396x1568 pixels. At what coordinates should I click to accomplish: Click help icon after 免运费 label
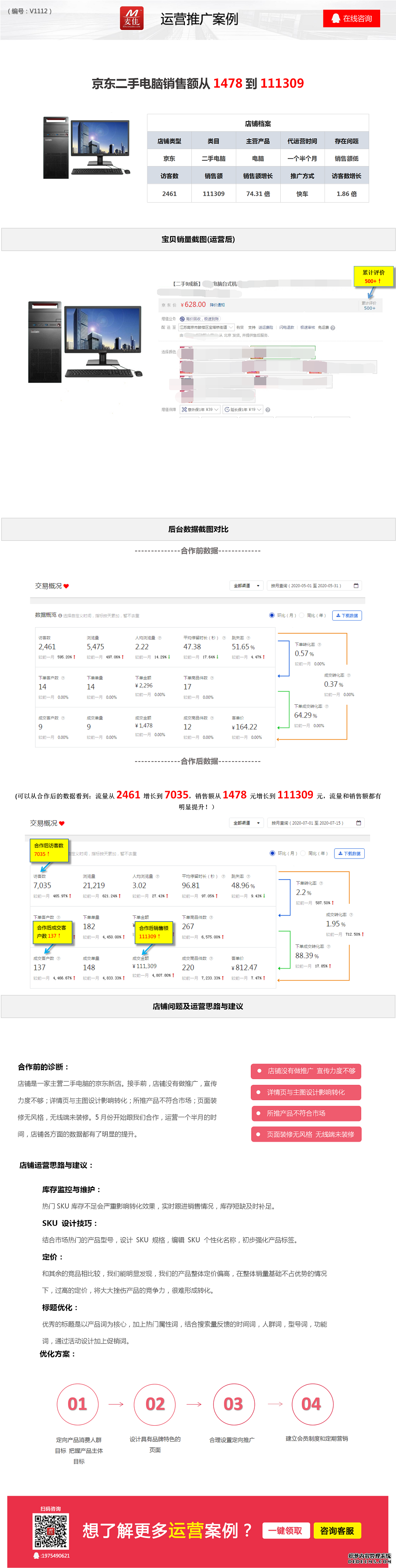(333, 328)
